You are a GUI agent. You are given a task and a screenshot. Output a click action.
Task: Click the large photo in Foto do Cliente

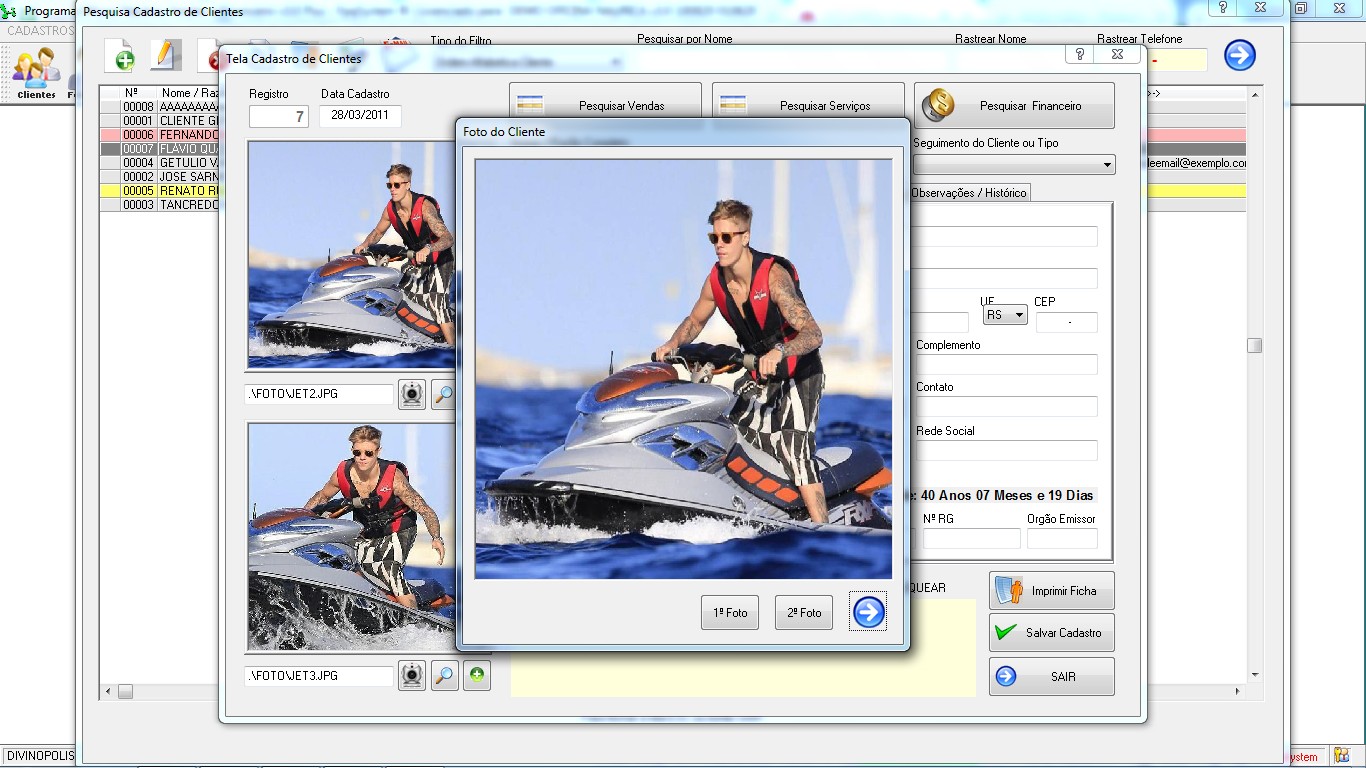tap(683, 369)
